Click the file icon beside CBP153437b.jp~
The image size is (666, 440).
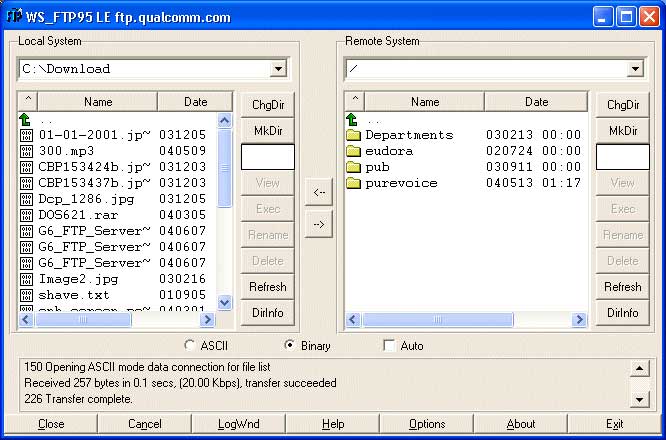(x=26, y=183)
